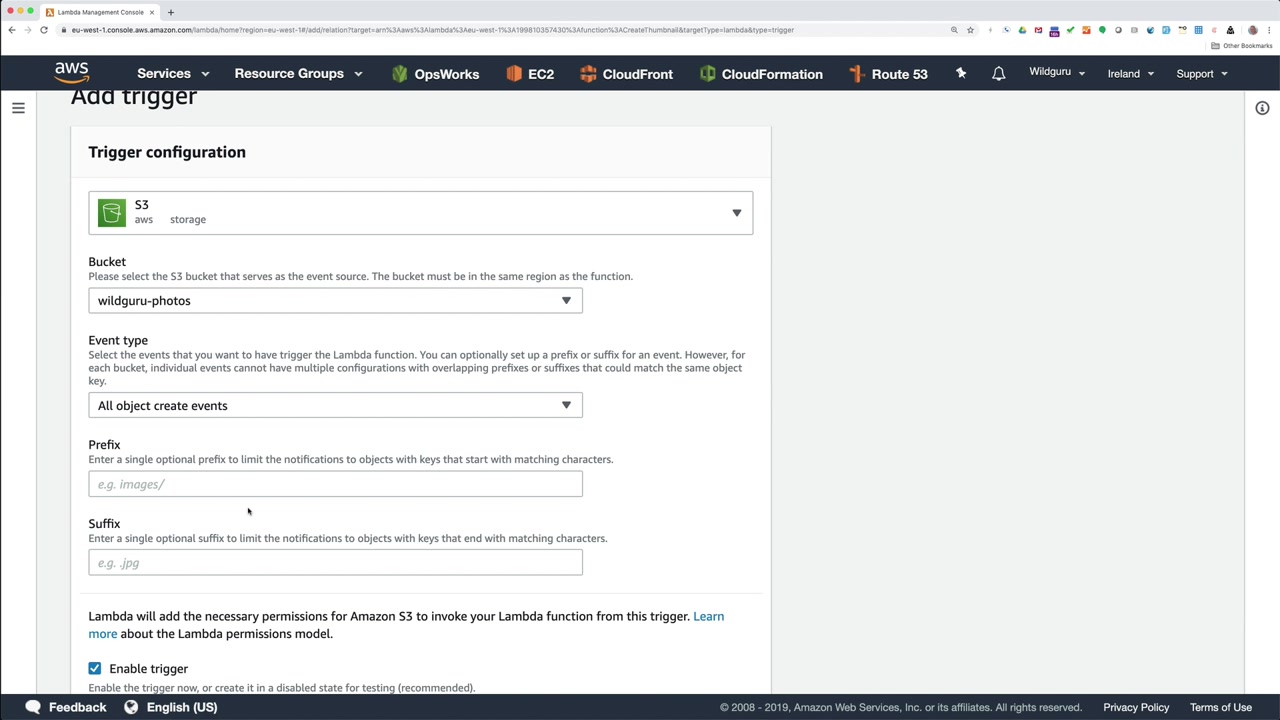
Task: Change language from English (US)
Action: [170, 707]
